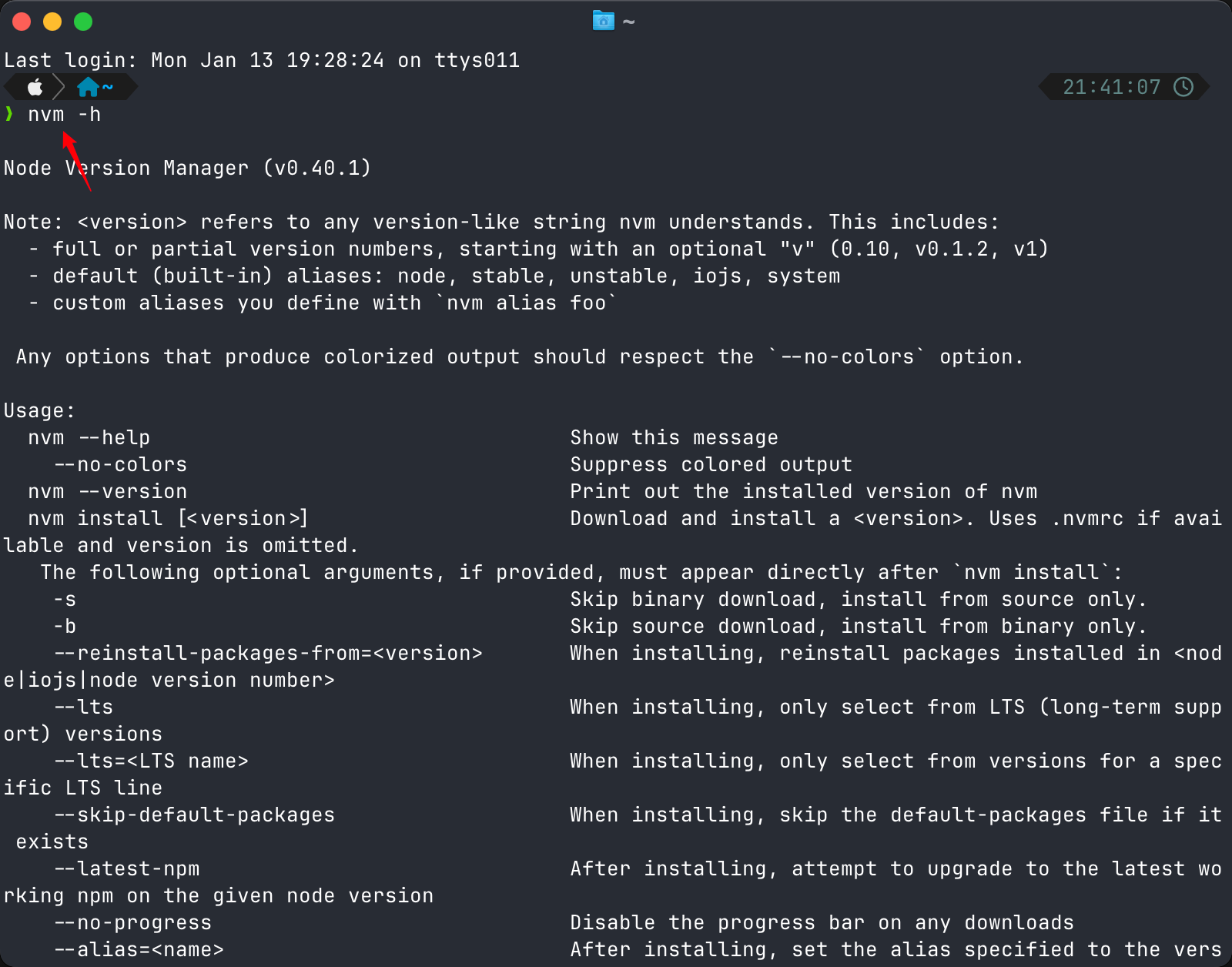Viewport: 1232px width, 967px height.
Task: Click the '--latest-npm' option text
Action: [x=126, y=868]
